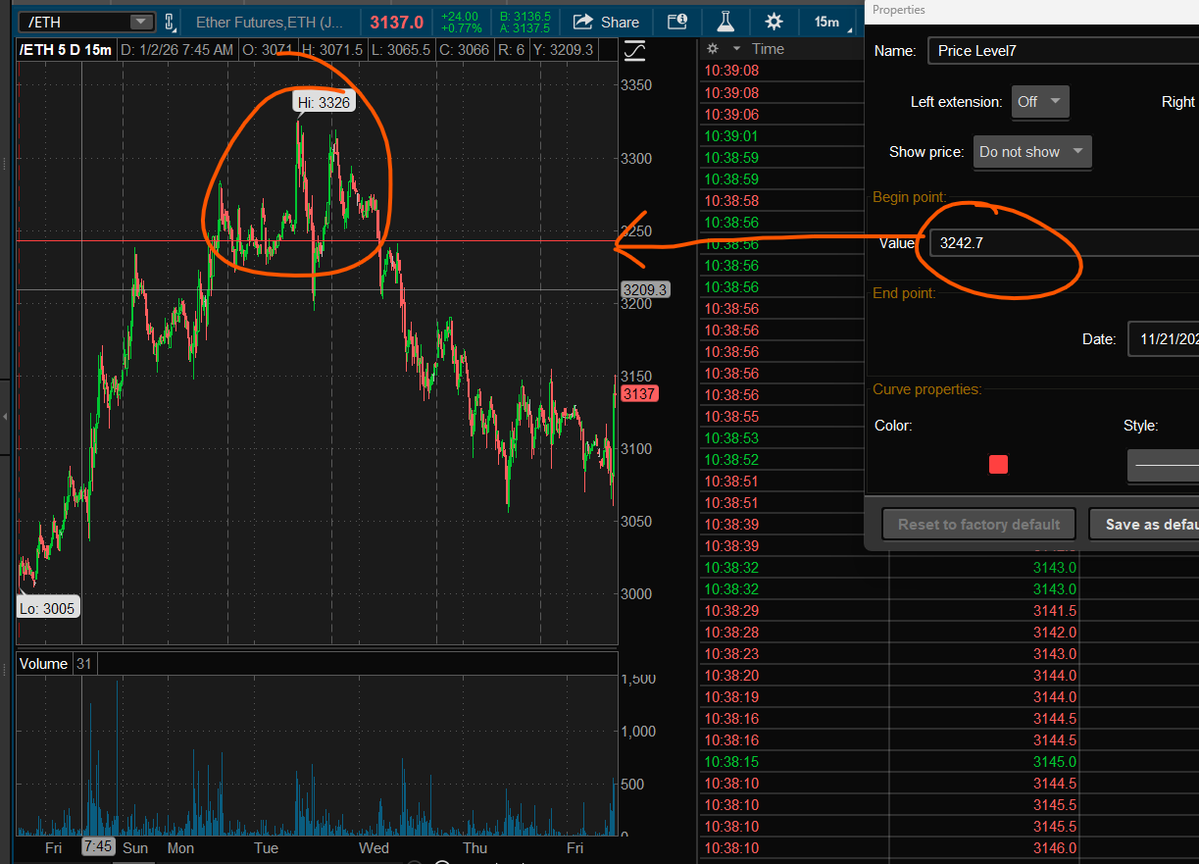Open the red Color swatch picker

[998, 464]
